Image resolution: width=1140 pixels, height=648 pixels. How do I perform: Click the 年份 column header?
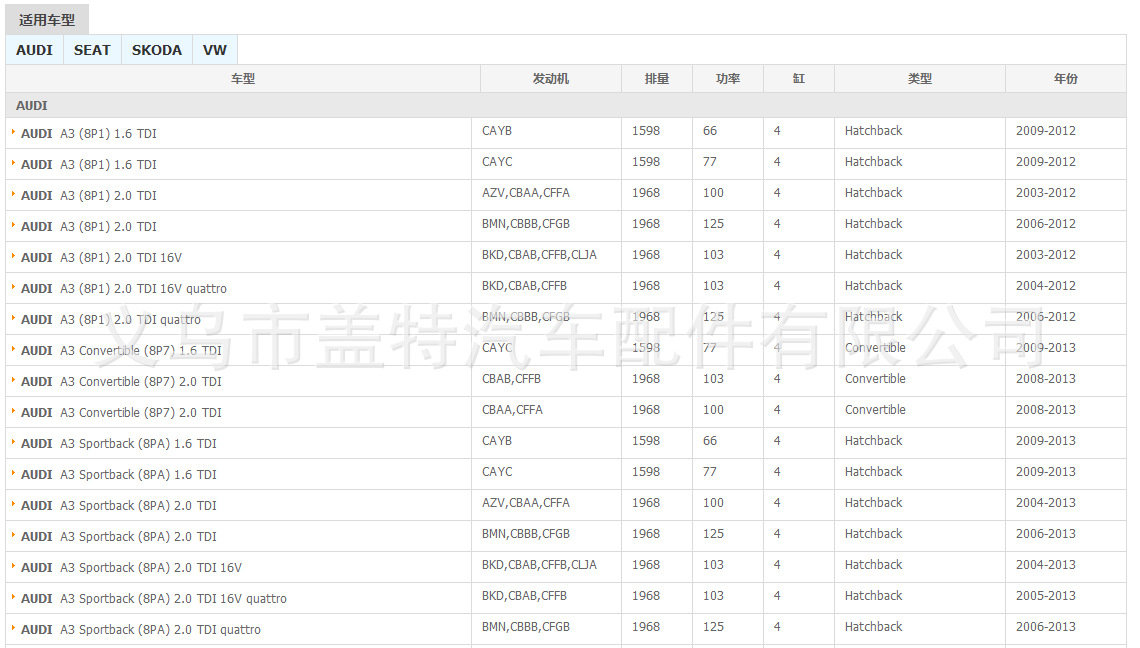(1066, 79)
